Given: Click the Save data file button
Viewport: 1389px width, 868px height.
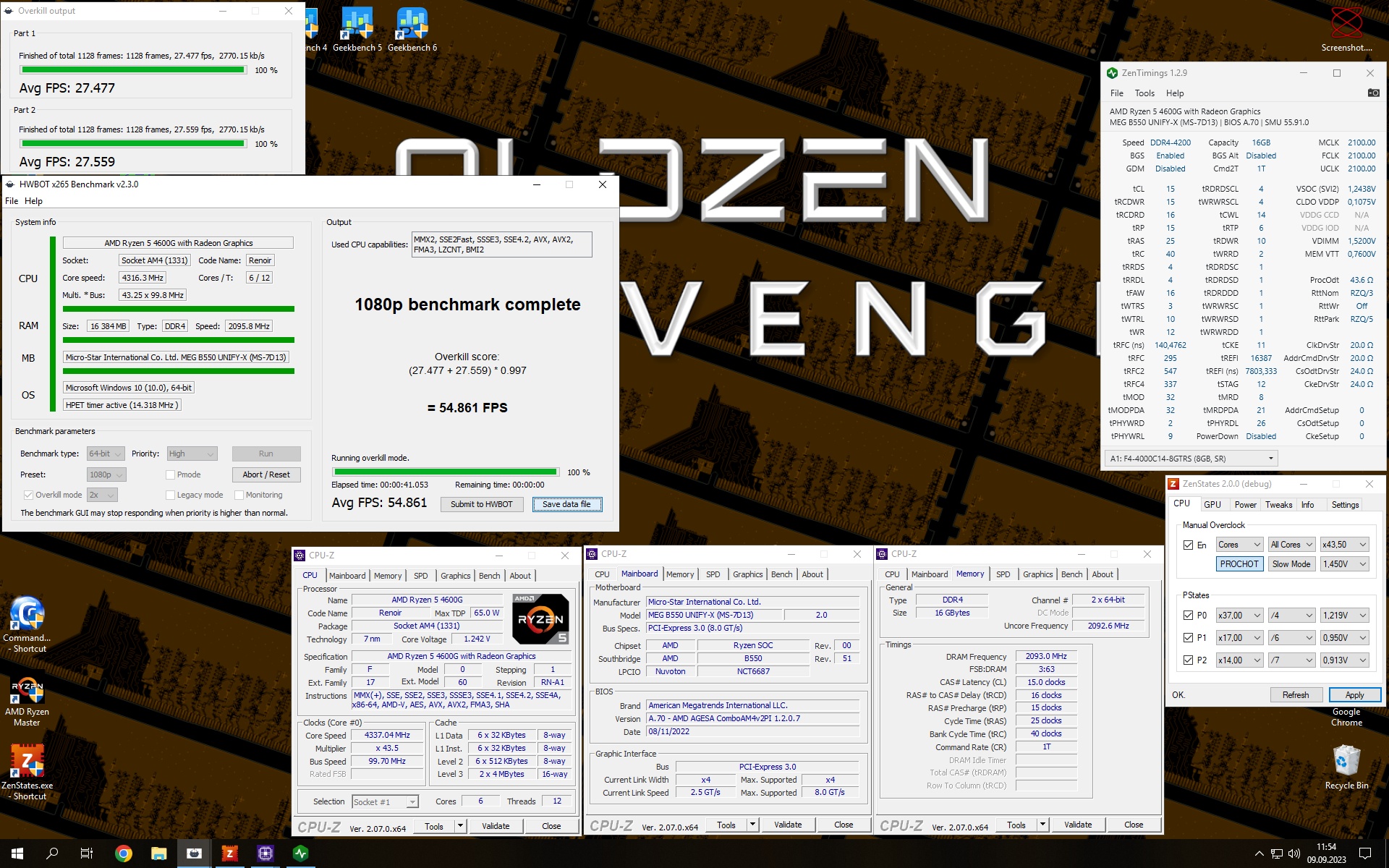Looking at the screenshot, I should coord(566,504).
